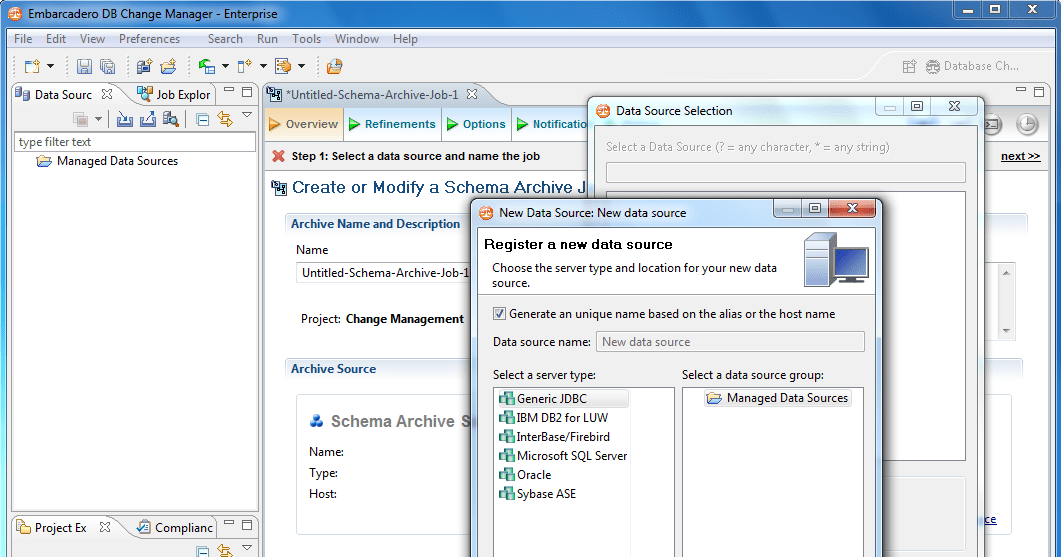Viewport: 1061px width, 557px height.
Task: Go to the Refinements step
Action: tap(392, 124)
